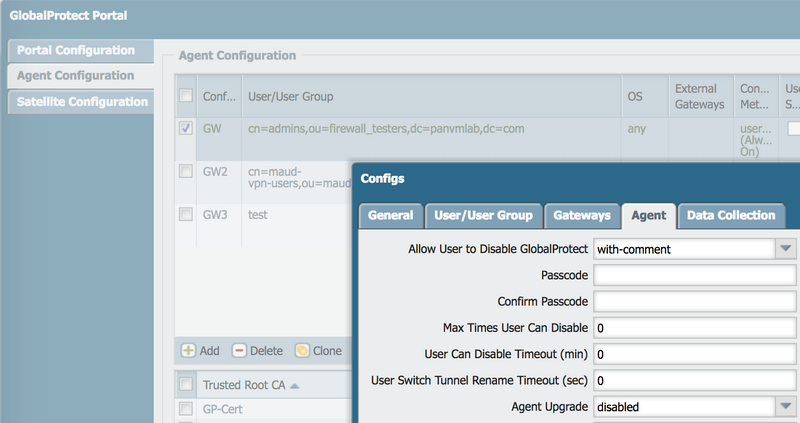Open the Data Collection tab
Screen dimensions: 800x423
pos(730,215)
